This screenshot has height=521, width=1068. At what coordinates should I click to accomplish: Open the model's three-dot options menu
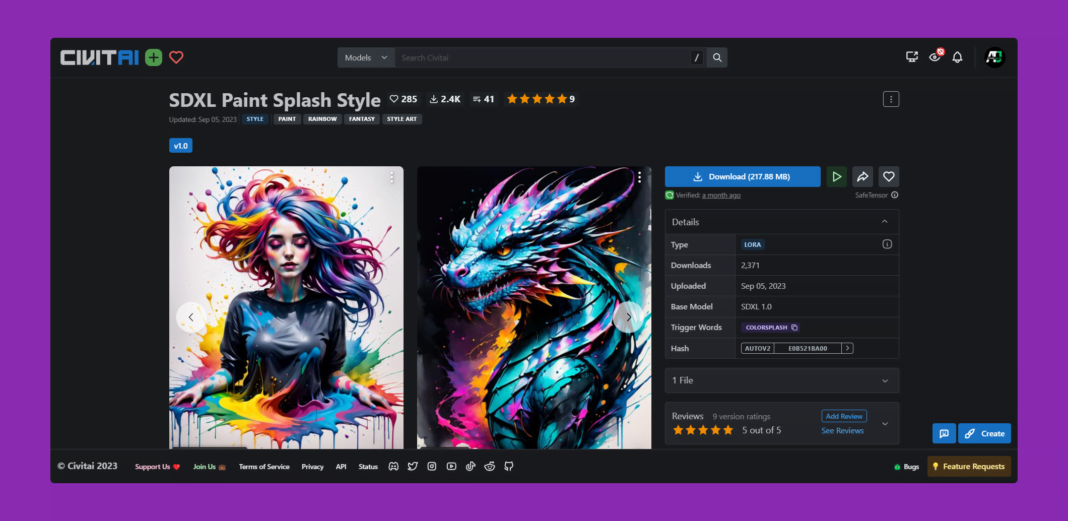point(891,99)
